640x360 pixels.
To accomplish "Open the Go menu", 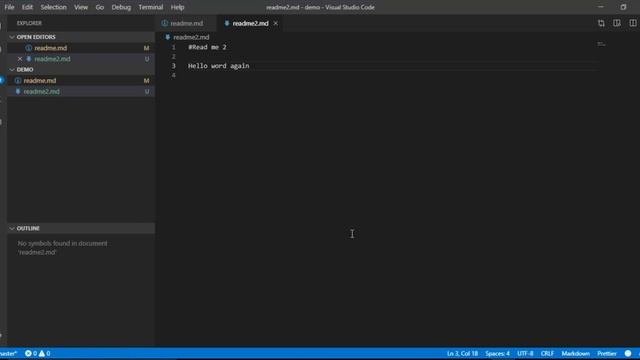I will click(100, 7).
